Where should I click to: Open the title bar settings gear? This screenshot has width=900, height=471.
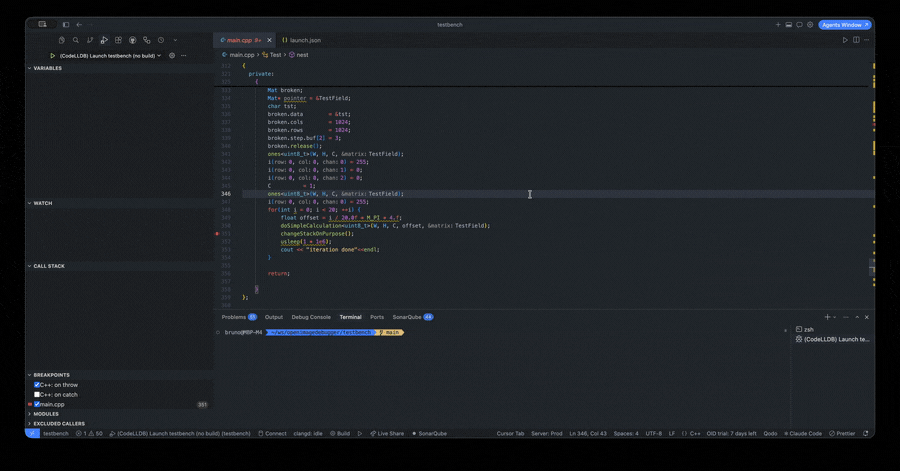(x=810, y=25)
